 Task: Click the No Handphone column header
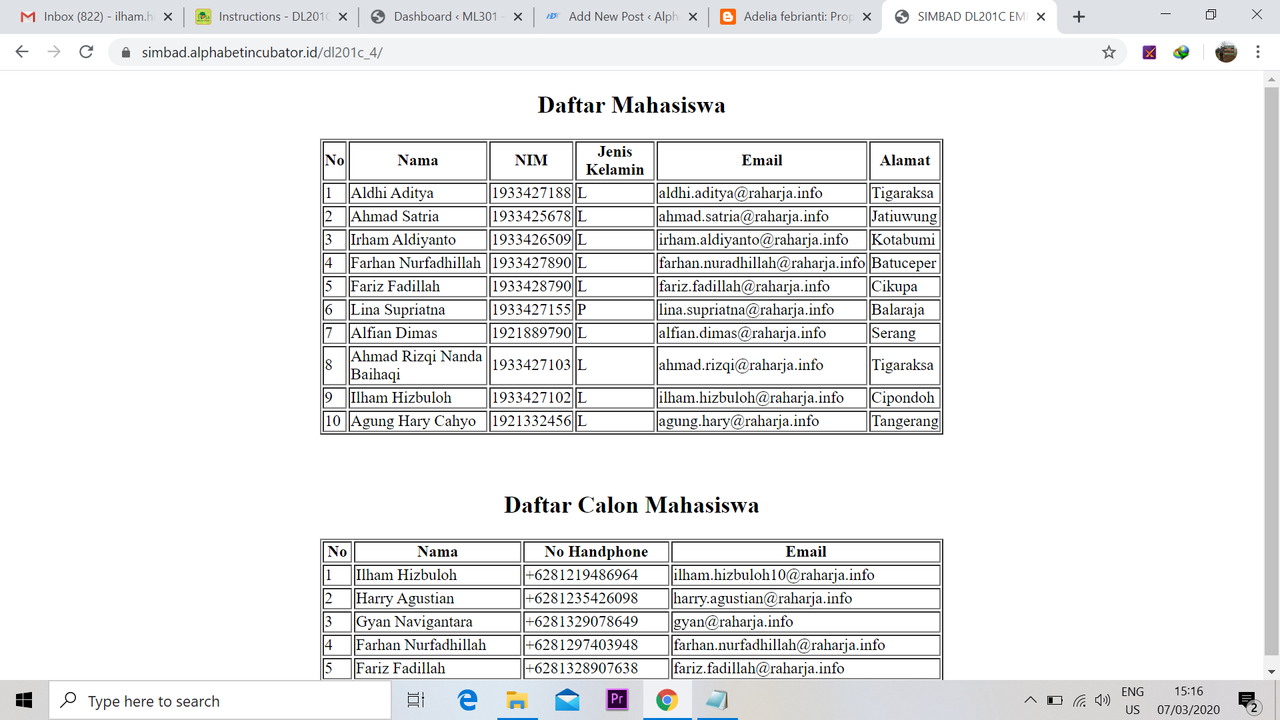click(597, 552)
